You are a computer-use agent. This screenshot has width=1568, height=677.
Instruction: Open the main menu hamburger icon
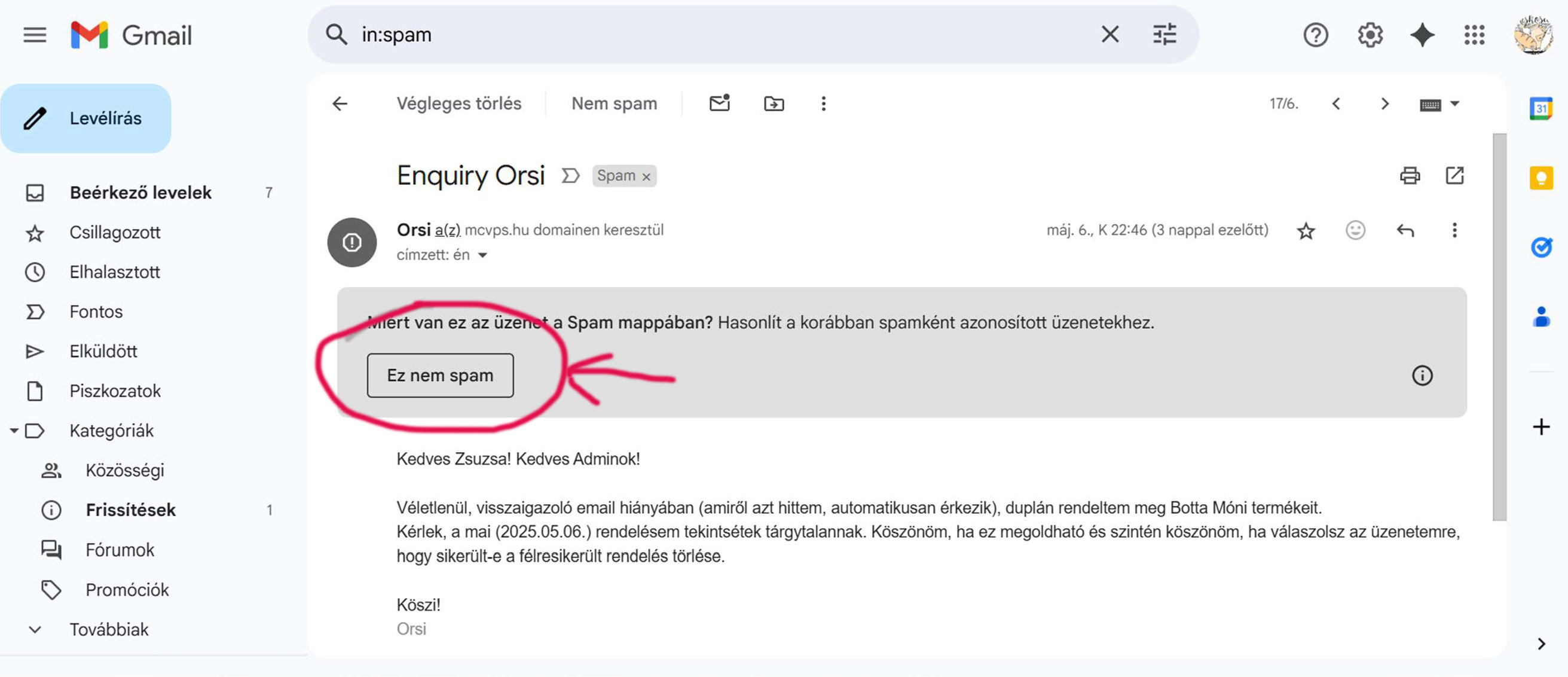(35, 35)
